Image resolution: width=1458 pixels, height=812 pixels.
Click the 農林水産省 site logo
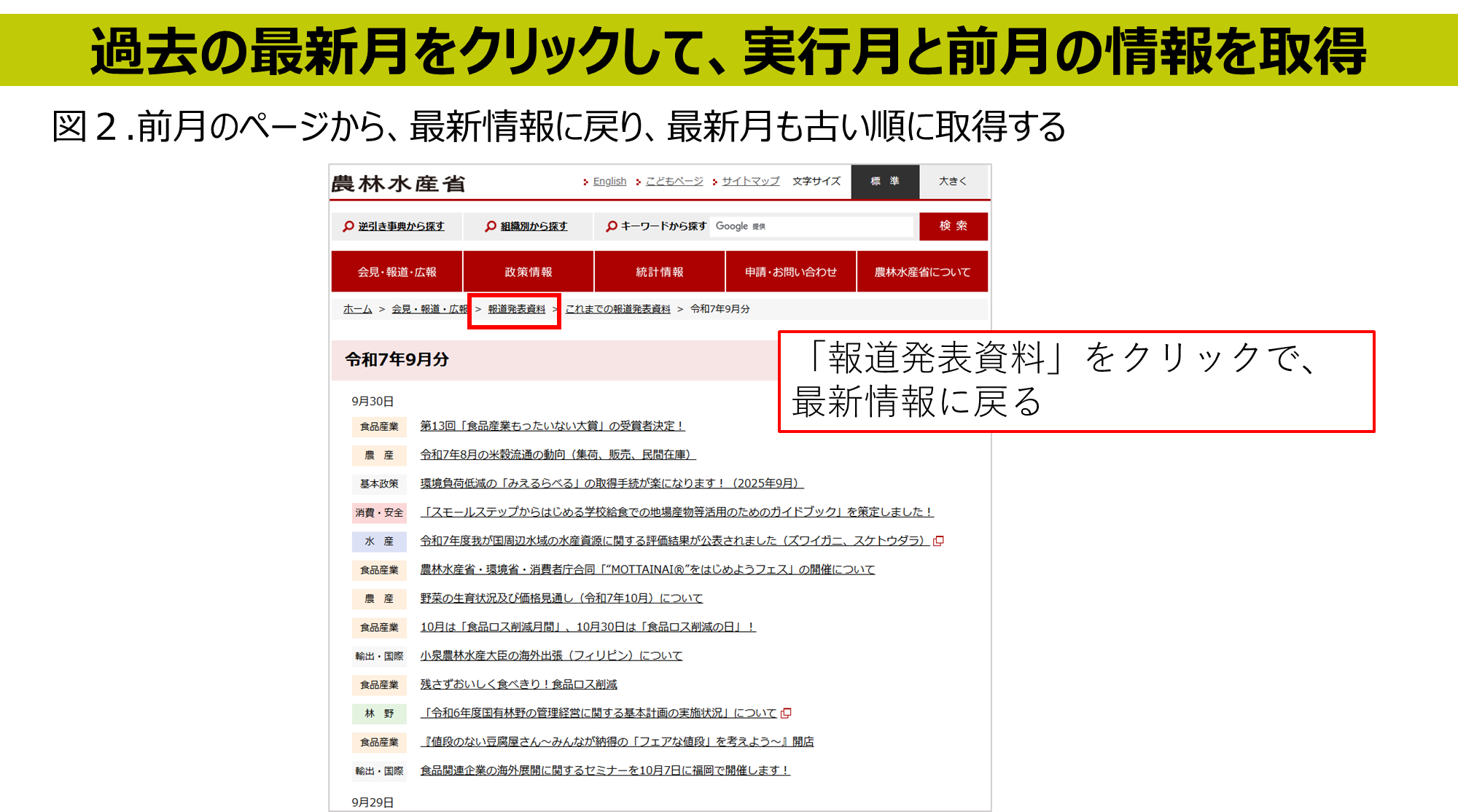[x=398, y=184]
